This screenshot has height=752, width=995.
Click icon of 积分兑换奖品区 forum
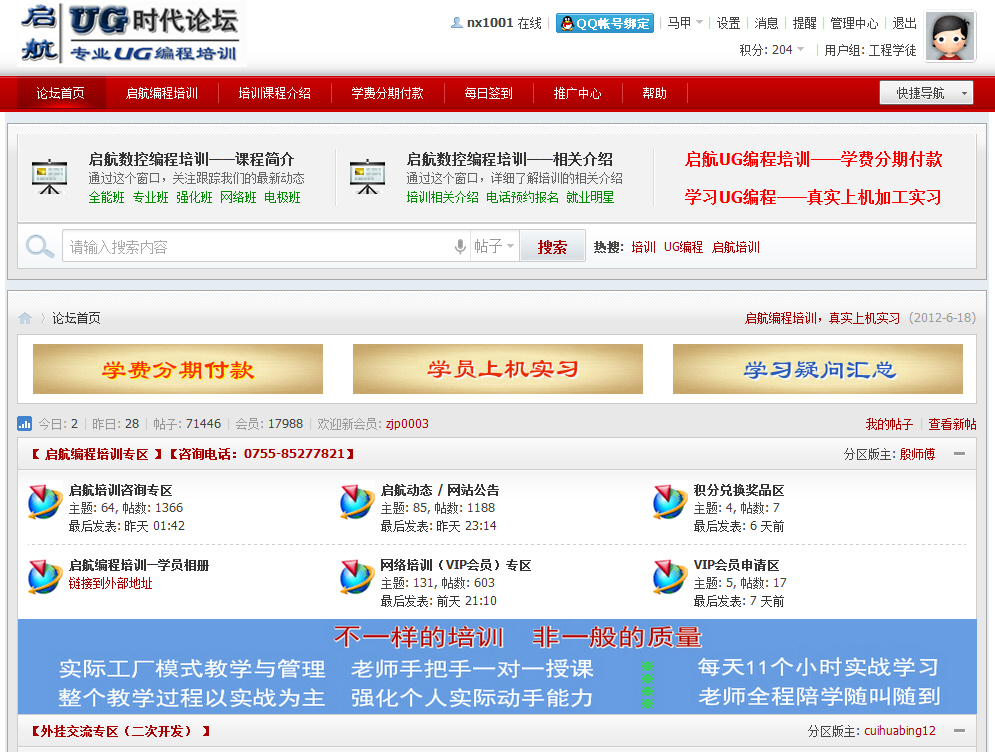tap(669, 502)
